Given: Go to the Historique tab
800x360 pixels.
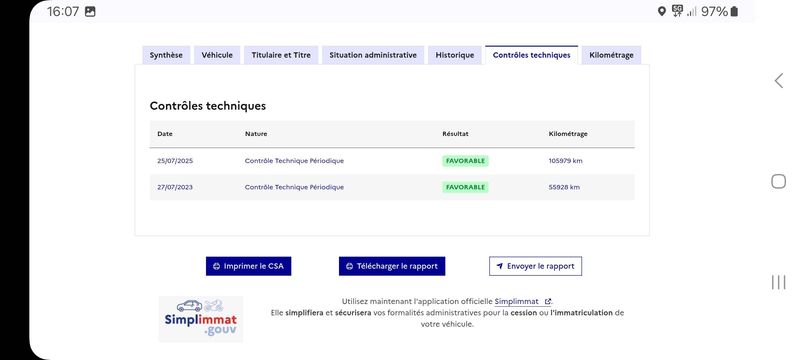Looking at the screenshot, I should 455,55.
